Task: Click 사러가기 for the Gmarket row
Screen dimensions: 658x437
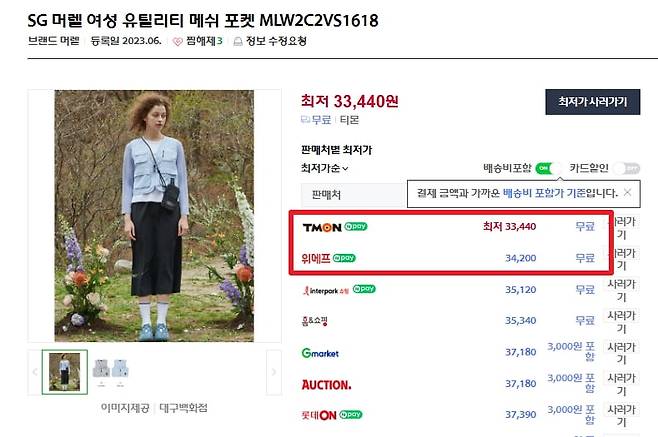Action: click(x=621, y=353)
